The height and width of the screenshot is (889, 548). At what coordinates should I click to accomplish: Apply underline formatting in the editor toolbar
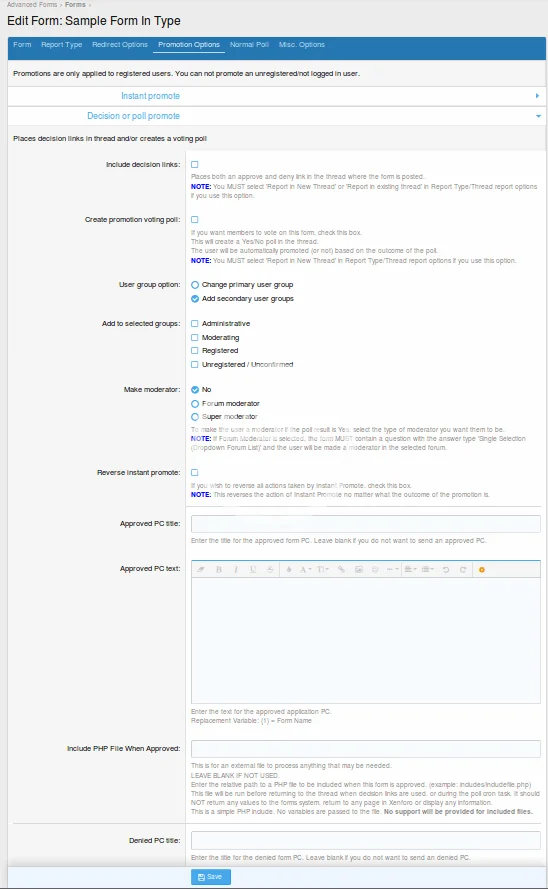(x=253, y=569)
